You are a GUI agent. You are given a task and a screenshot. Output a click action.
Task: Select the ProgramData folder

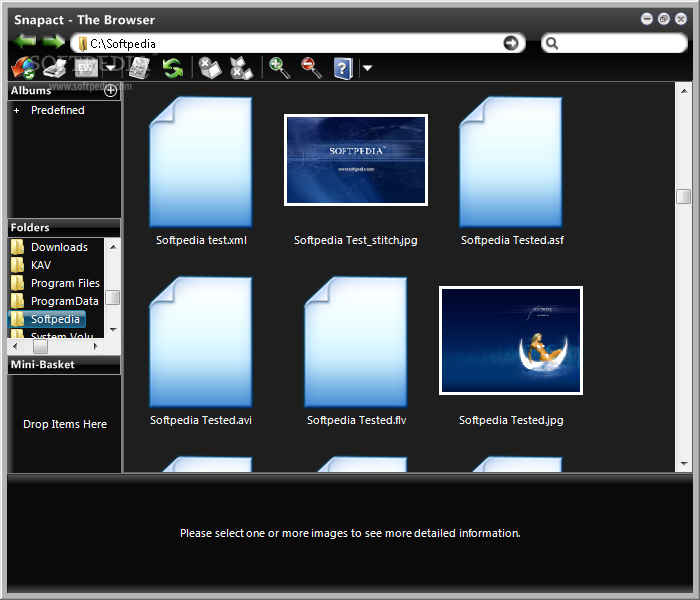click(x=65, y=301)
